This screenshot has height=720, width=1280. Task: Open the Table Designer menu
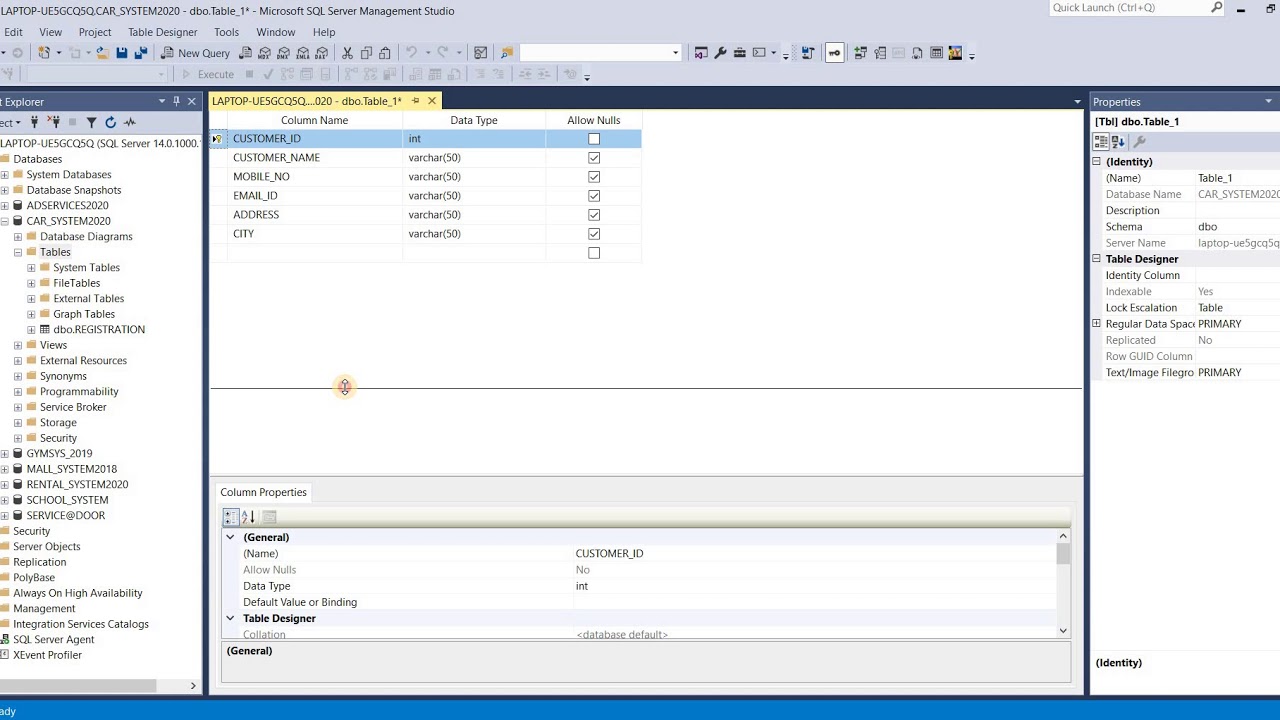pos(163,32)
